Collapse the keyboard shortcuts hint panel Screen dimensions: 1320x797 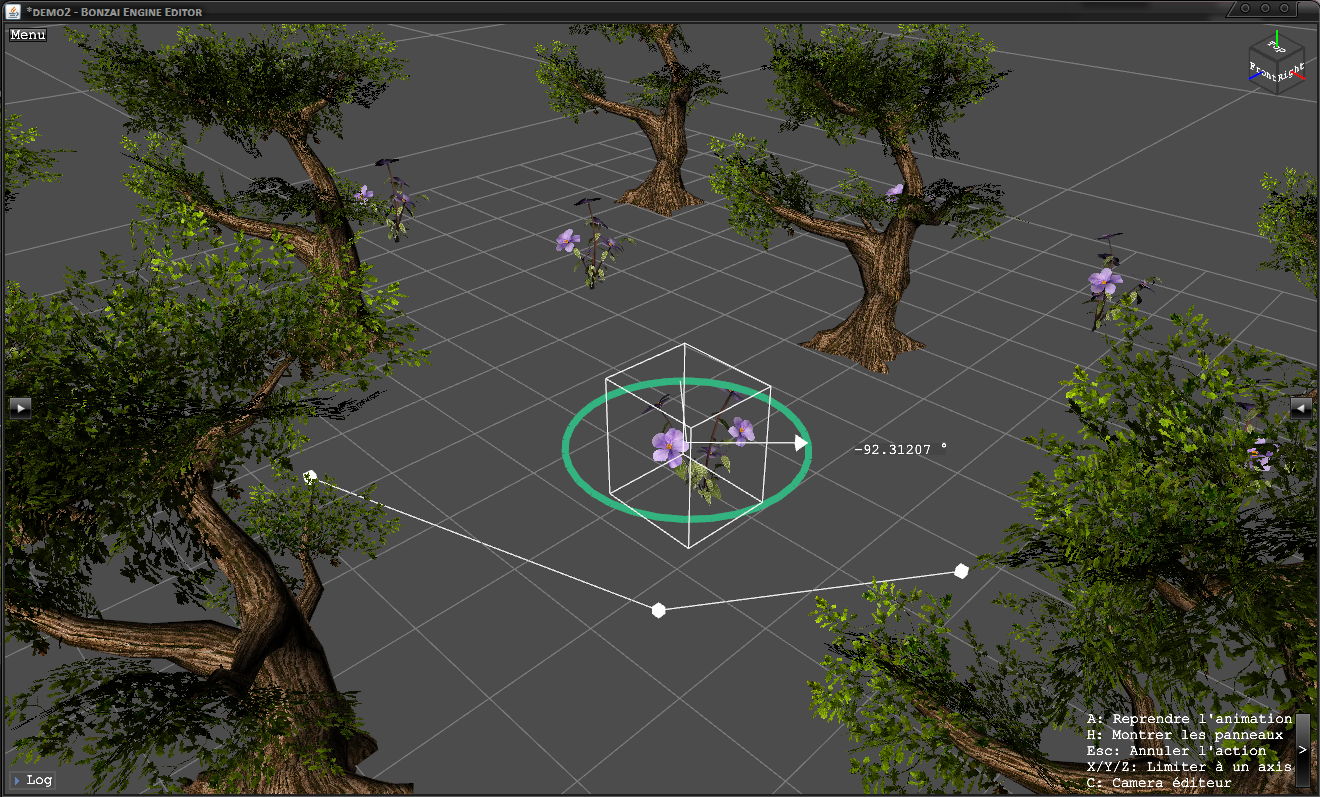point(1302,749)
